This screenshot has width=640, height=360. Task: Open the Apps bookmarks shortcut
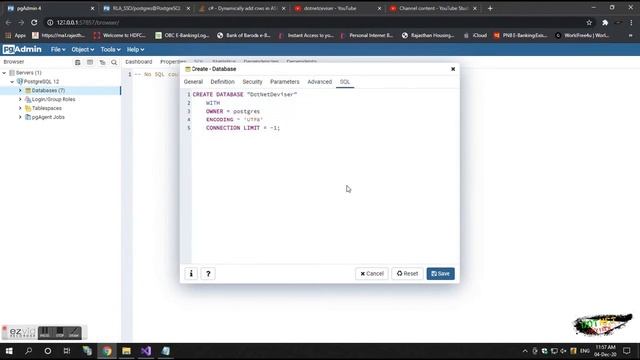click(16, 36)
